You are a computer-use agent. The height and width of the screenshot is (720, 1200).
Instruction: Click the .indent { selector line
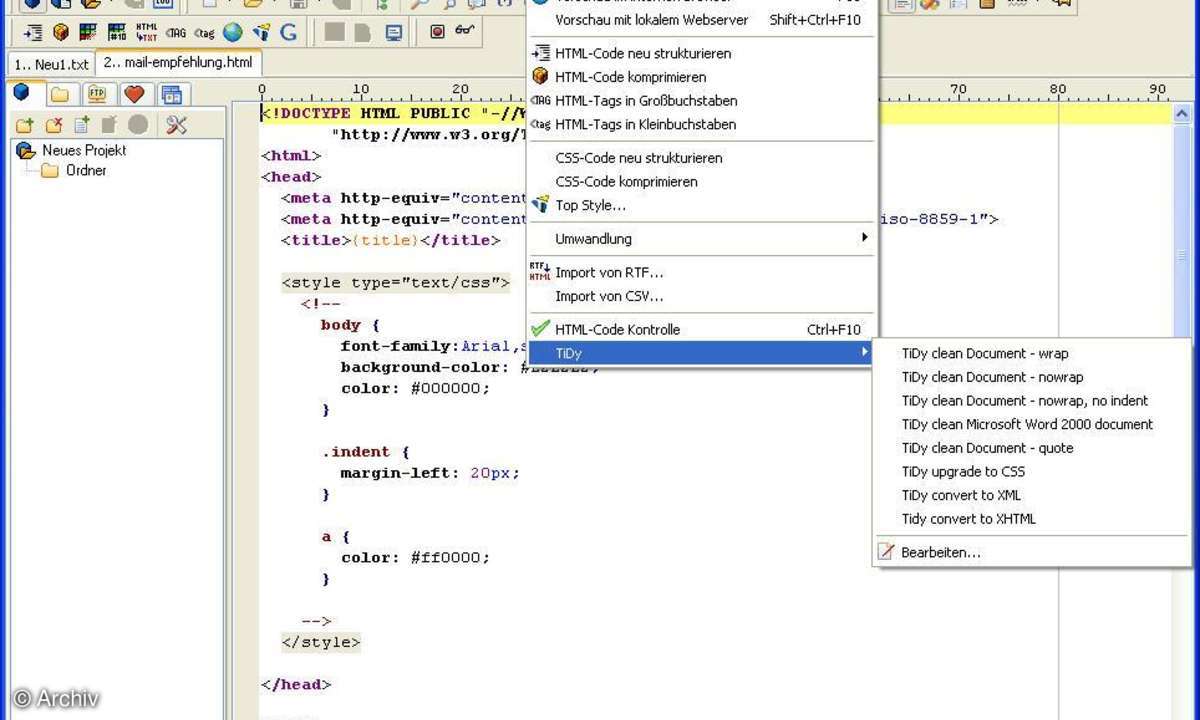(365, 452)
